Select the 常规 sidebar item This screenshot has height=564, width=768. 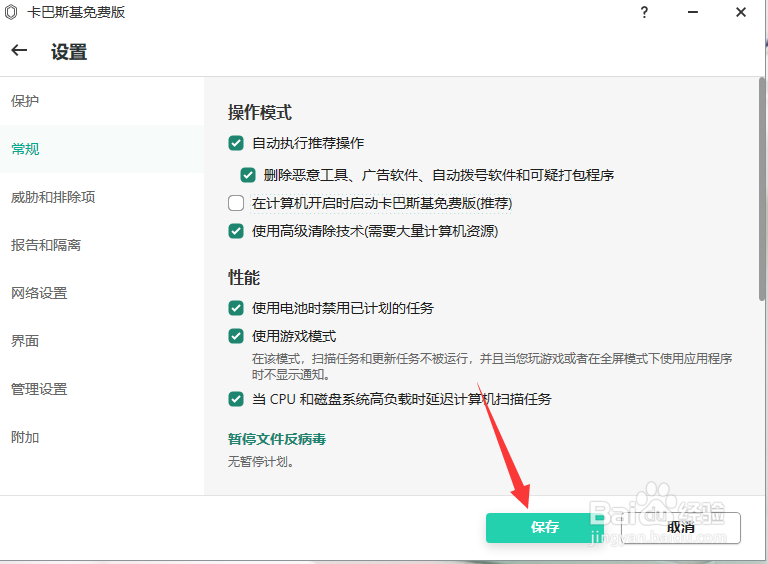tap(102, 149)
